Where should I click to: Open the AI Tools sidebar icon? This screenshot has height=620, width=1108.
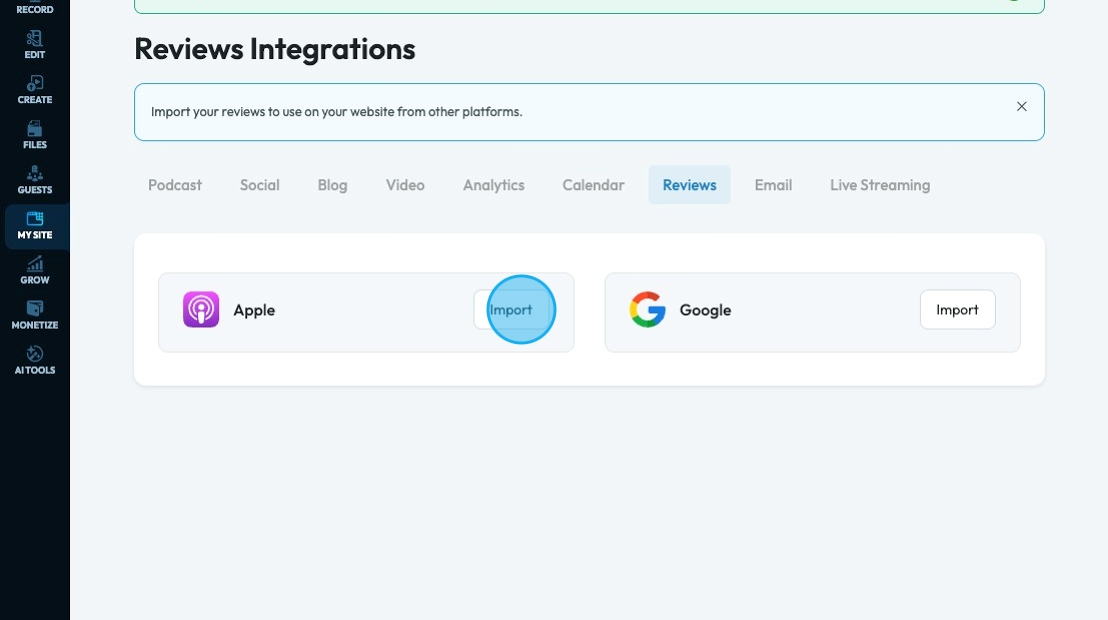point(35,360)
